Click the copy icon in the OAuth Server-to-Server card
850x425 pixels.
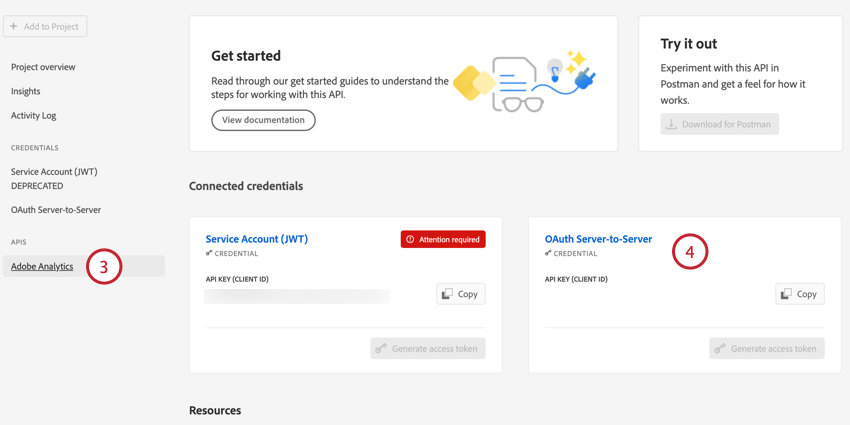(x=786, y=294)
